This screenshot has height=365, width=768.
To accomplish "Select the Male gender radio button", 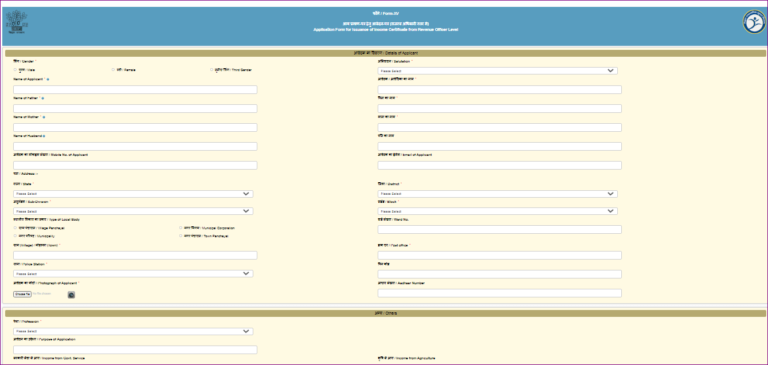I will [15, 70].
